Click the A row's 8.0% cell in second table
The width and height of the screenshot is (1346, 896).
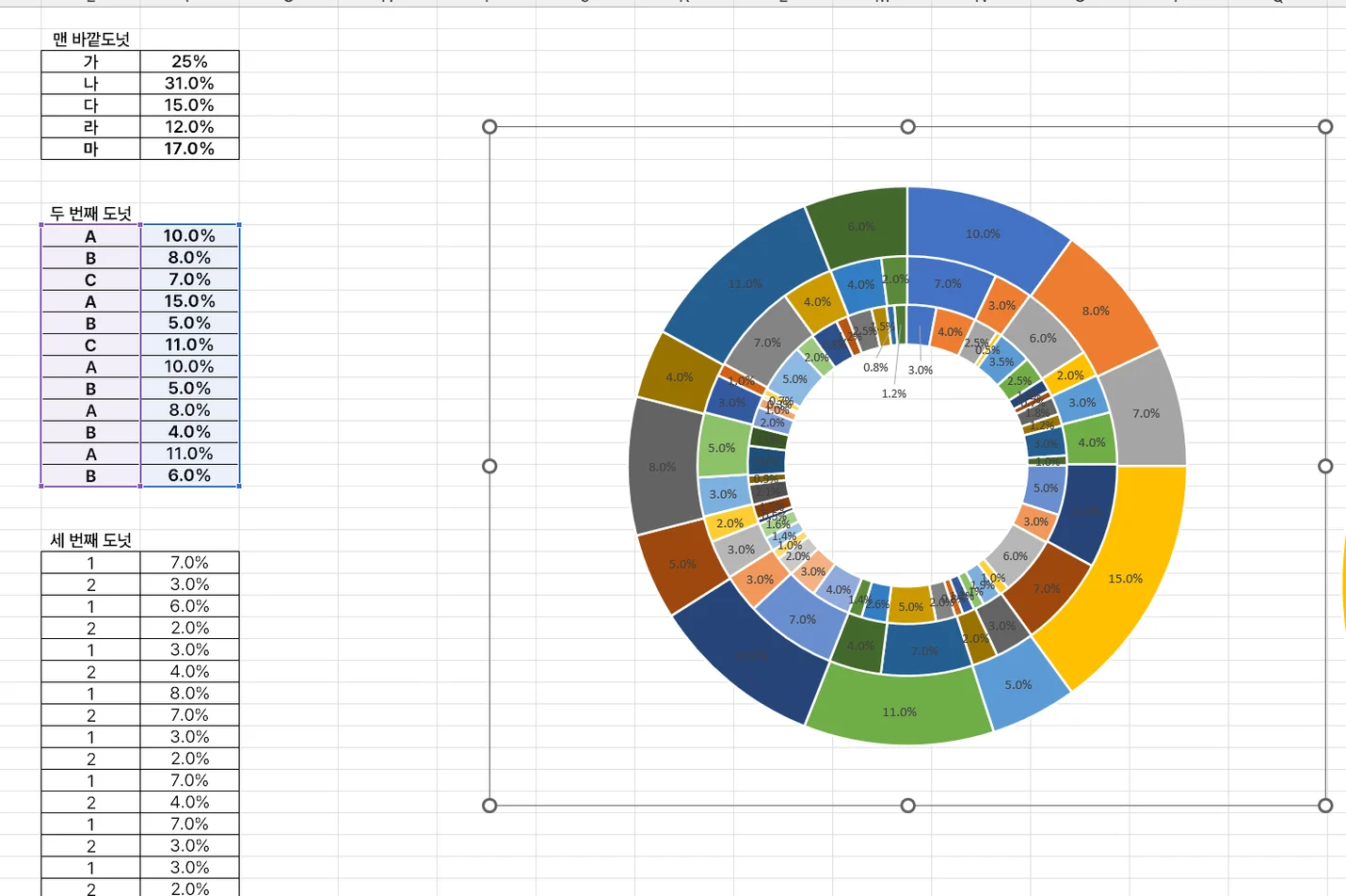189,410
